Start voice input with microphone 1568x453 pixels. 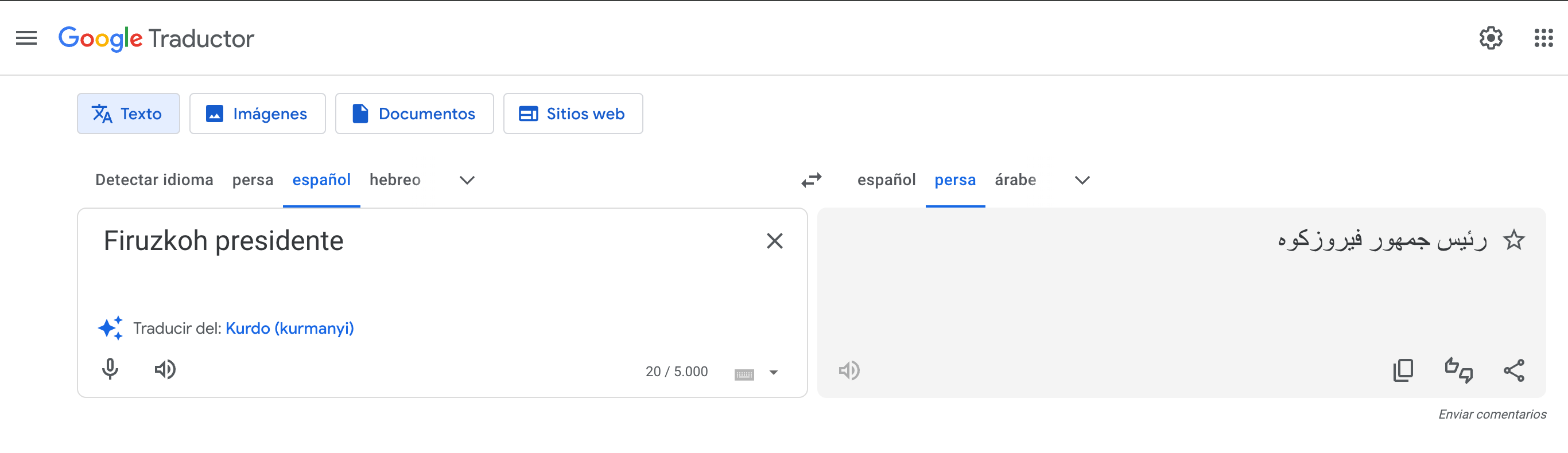(x=110, y=369)
